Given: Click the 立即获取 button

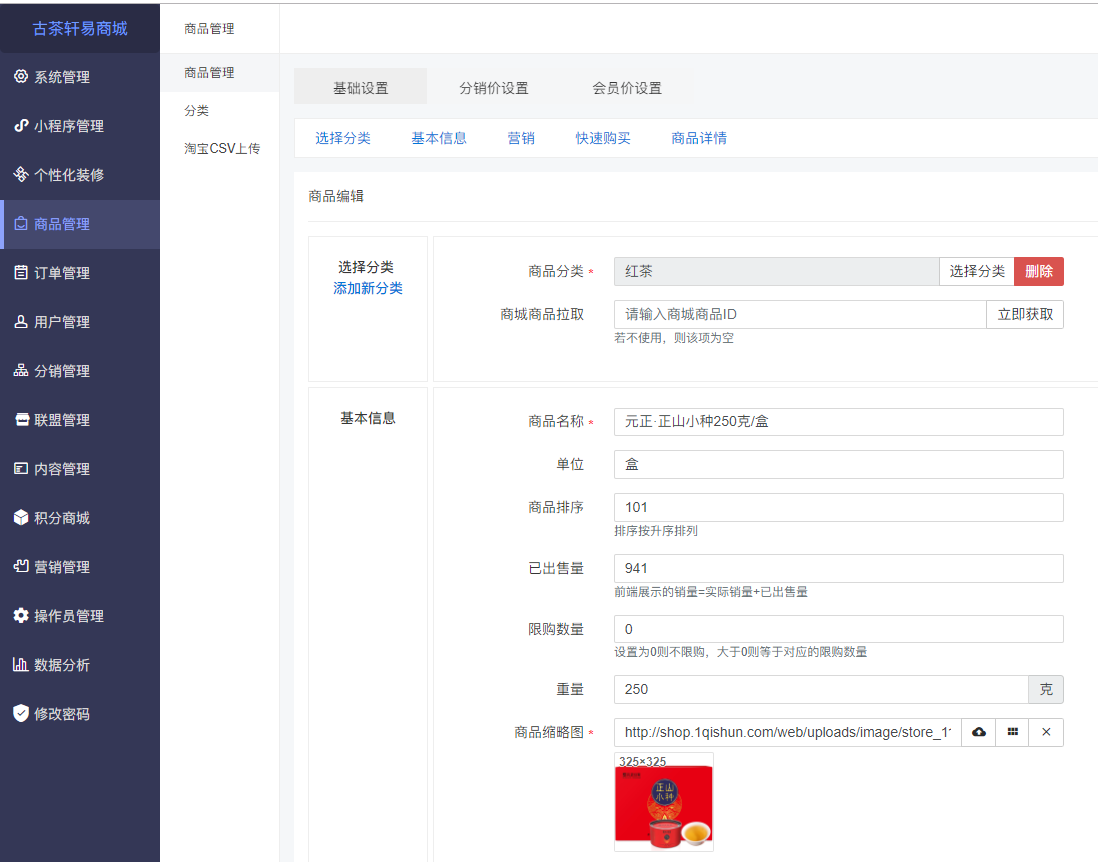Looking at the screenshot, I should pyautogui.click(x=1025, y=314).
